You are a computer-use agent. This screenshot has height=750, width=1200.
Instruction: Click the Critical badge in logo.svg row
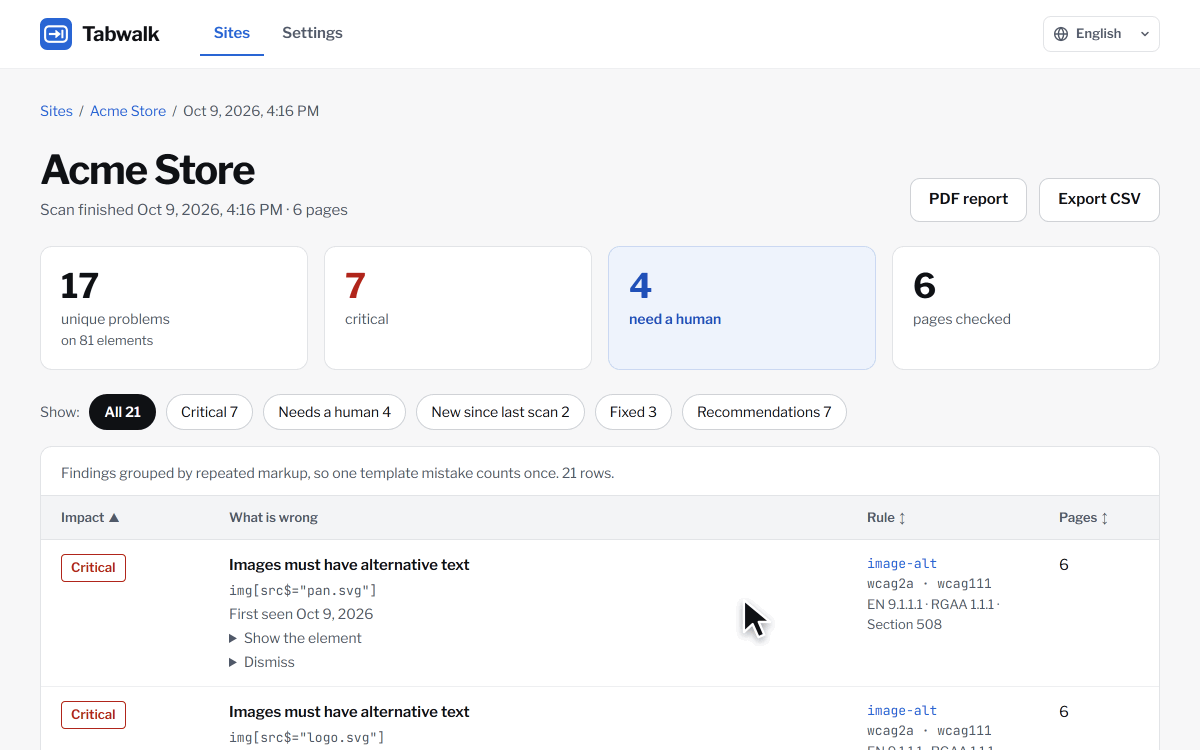93,715
